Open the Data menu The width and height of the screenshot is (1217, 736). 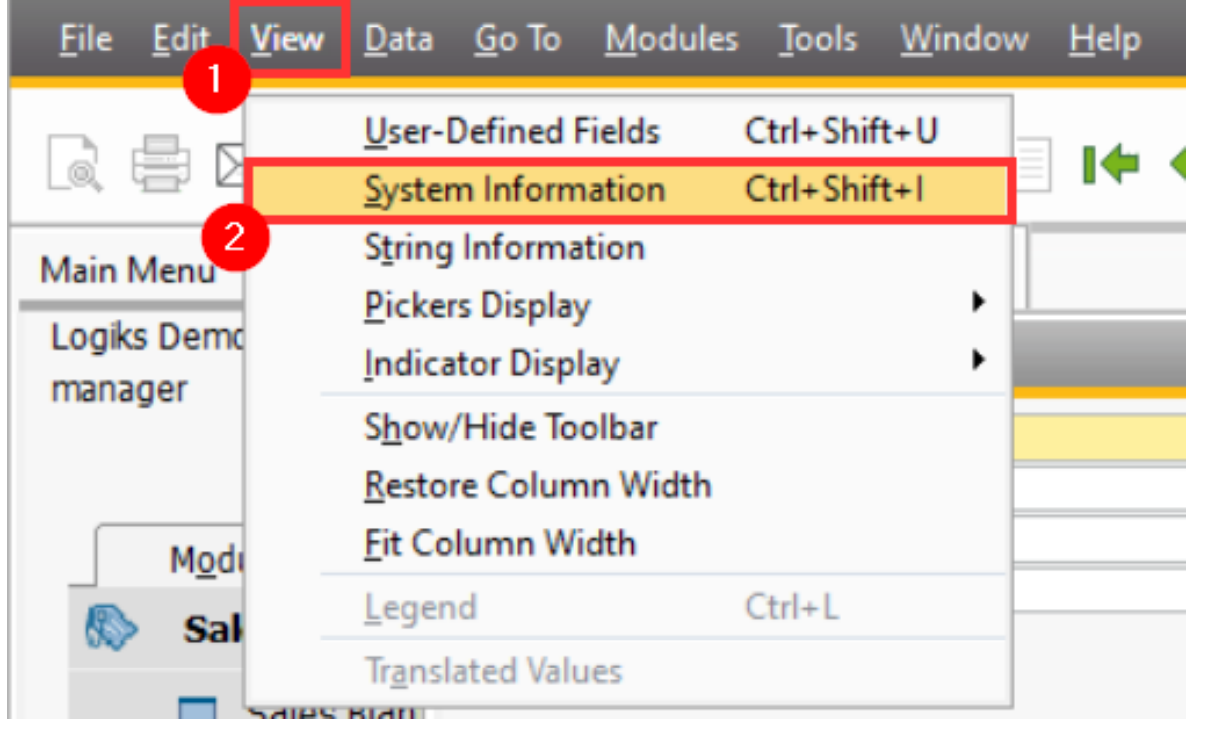click(398, 40)
